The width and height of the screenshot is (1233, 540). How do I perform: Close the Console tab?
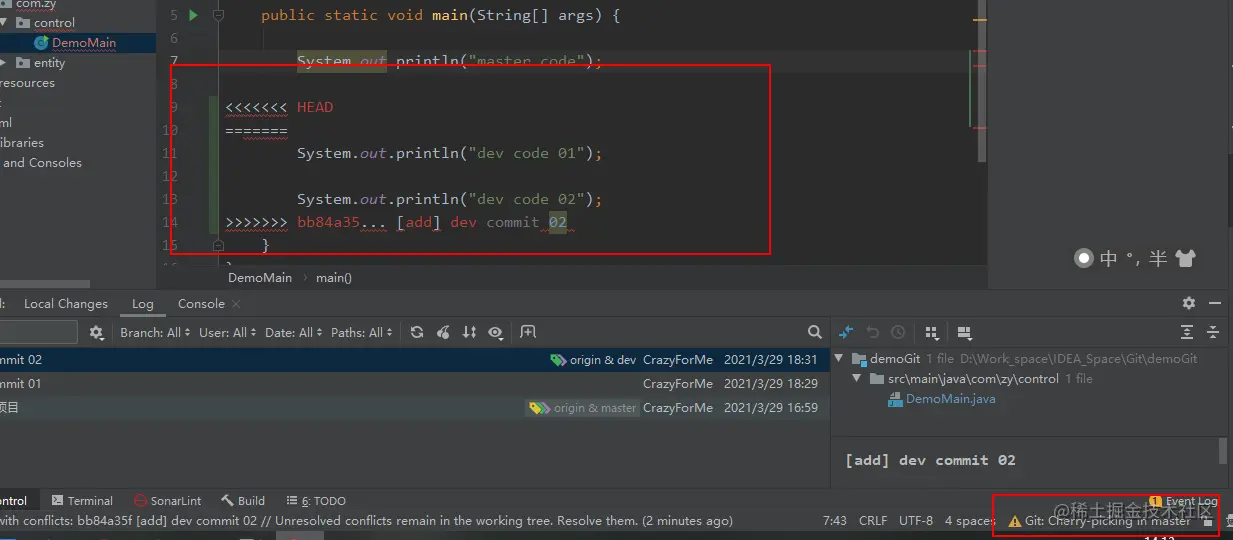click(x=236, y=304)
